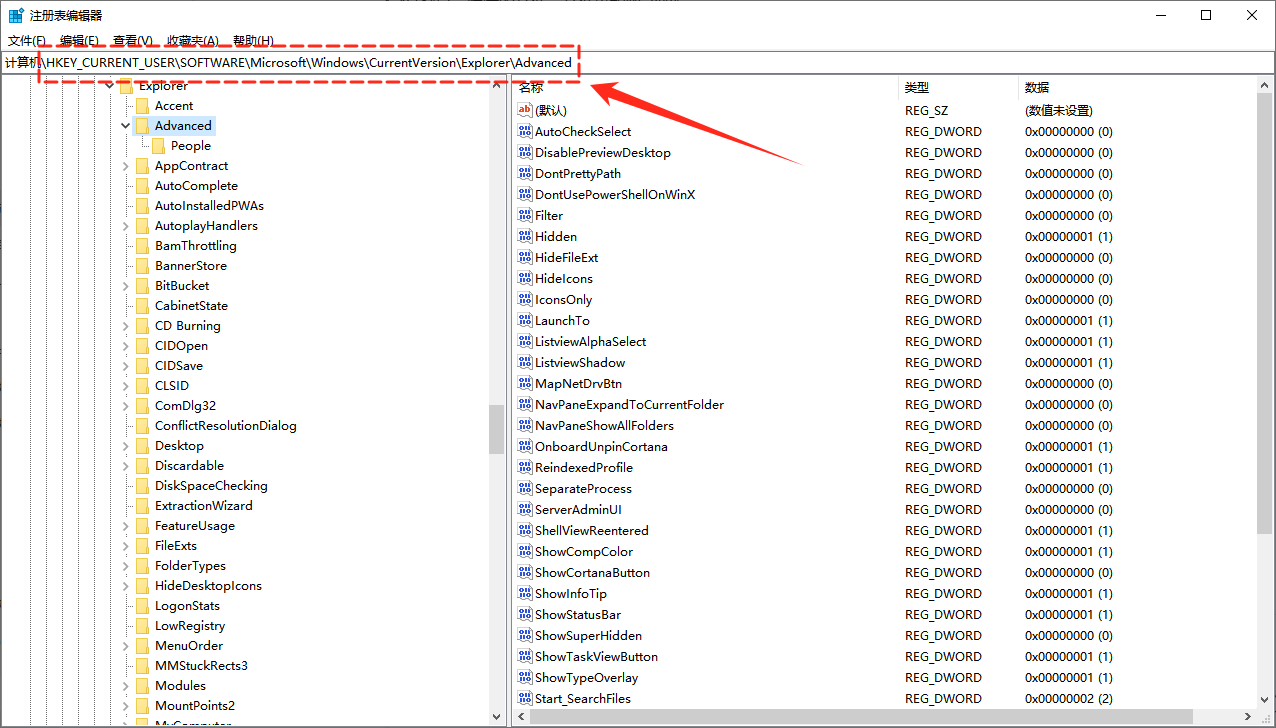Open the 文件(F) menu
The image size is (1276, 728).
click(x=27, y=40)
